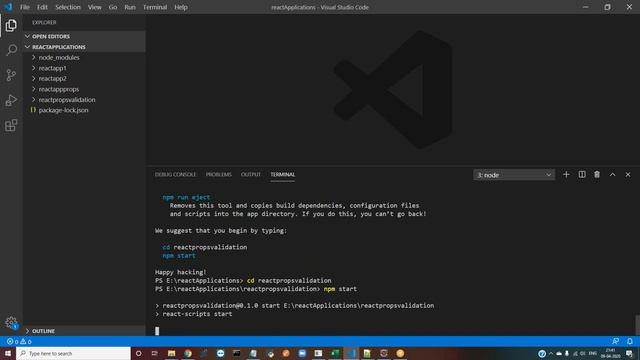
Task: Switch to the Problems tab
Action: pyautogui.click(x=219, y=175)
